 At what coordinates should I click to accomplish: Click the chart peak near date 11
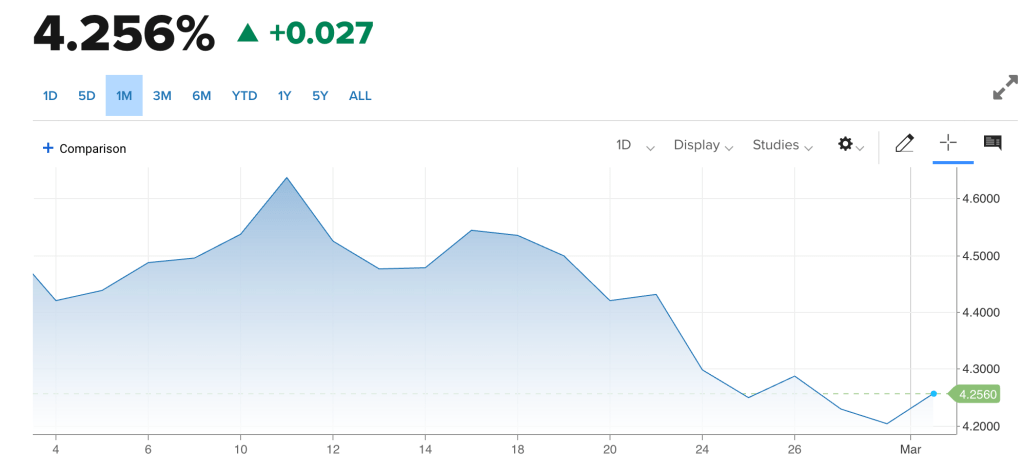point(287,178)
